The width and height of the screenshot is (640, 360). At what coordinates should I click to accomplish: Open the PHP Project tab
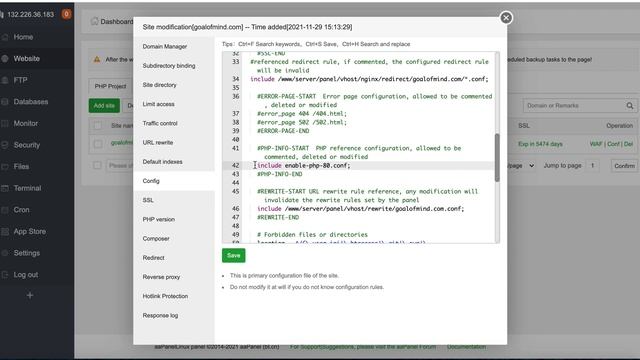(110, 86)
